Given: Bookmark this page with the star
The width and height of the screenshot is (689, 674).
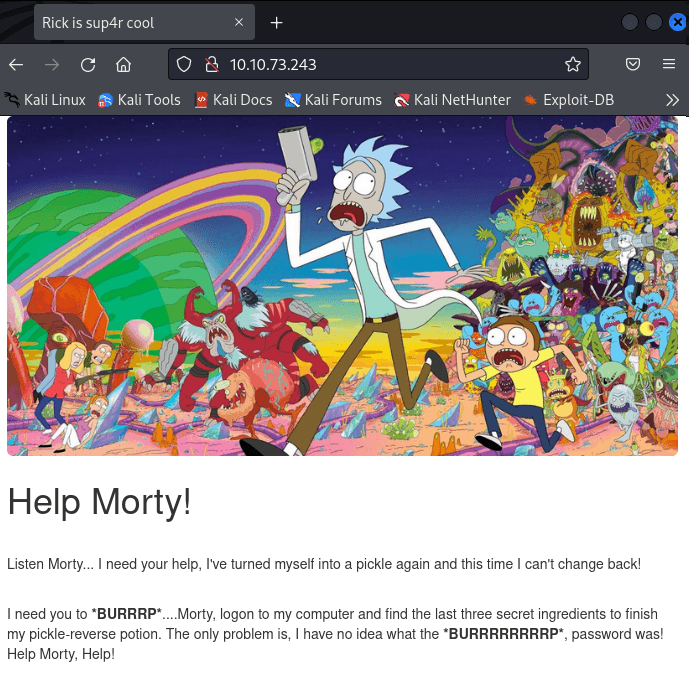Looking at the screenshot, I should pyautogui.click(x=573, y=64).
